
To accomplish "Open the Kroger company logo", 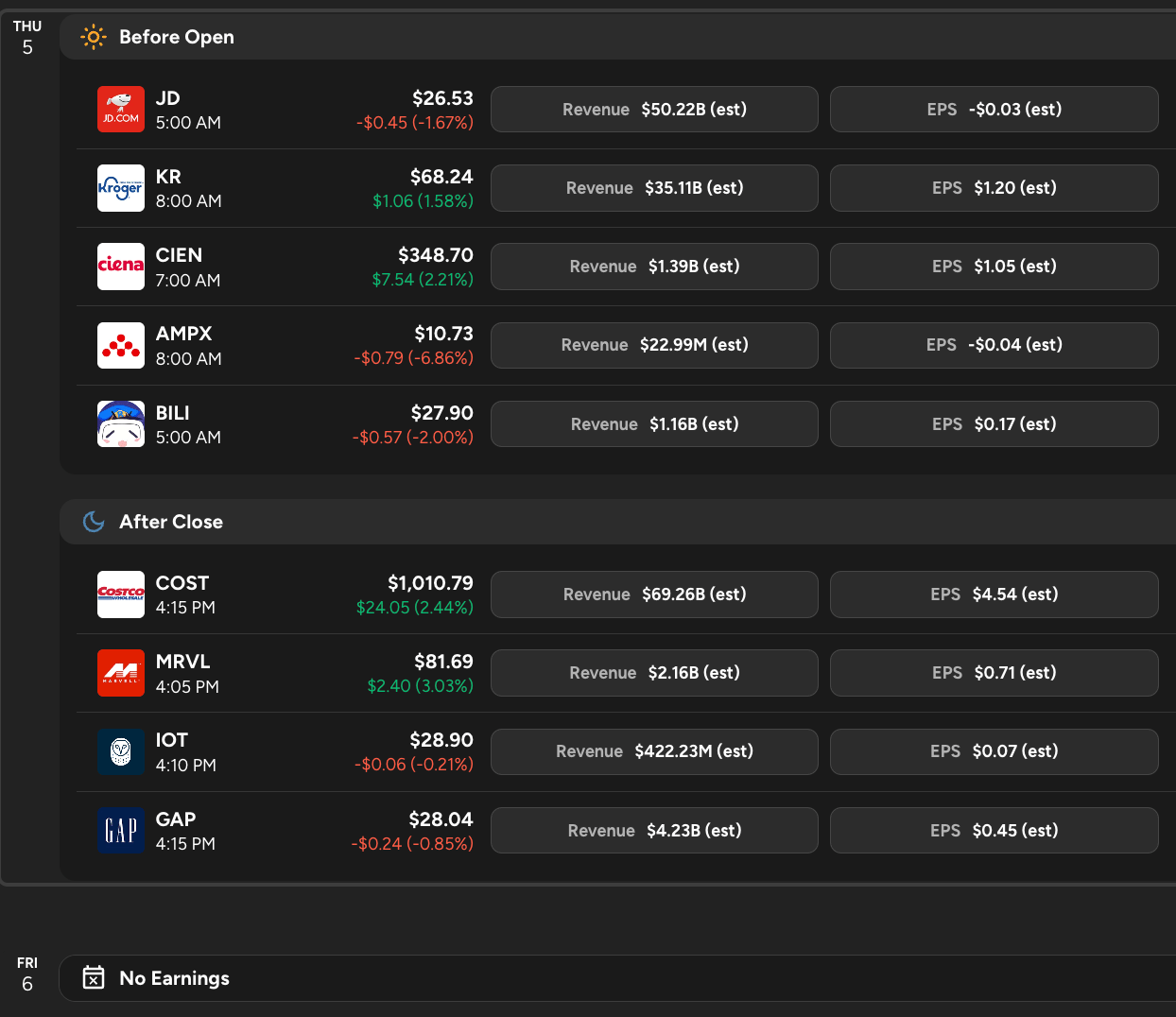I will (121, 188).
